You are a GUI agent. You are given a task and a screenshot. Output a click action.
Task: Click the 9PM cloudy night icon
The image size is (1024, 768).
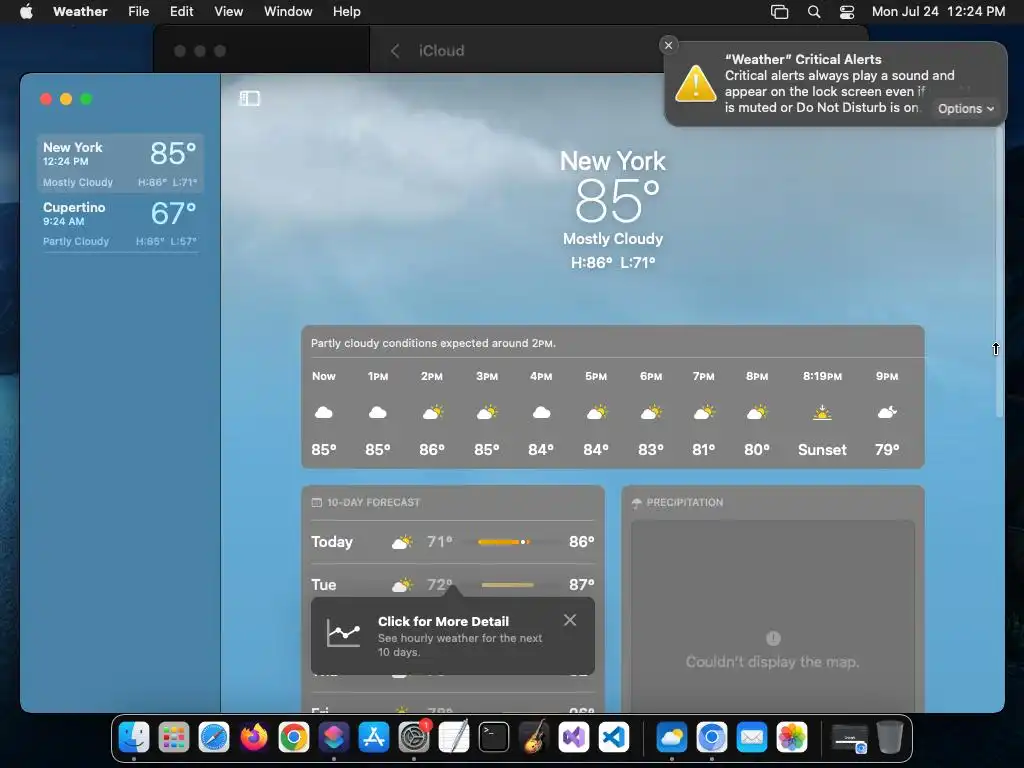[887, 412]
